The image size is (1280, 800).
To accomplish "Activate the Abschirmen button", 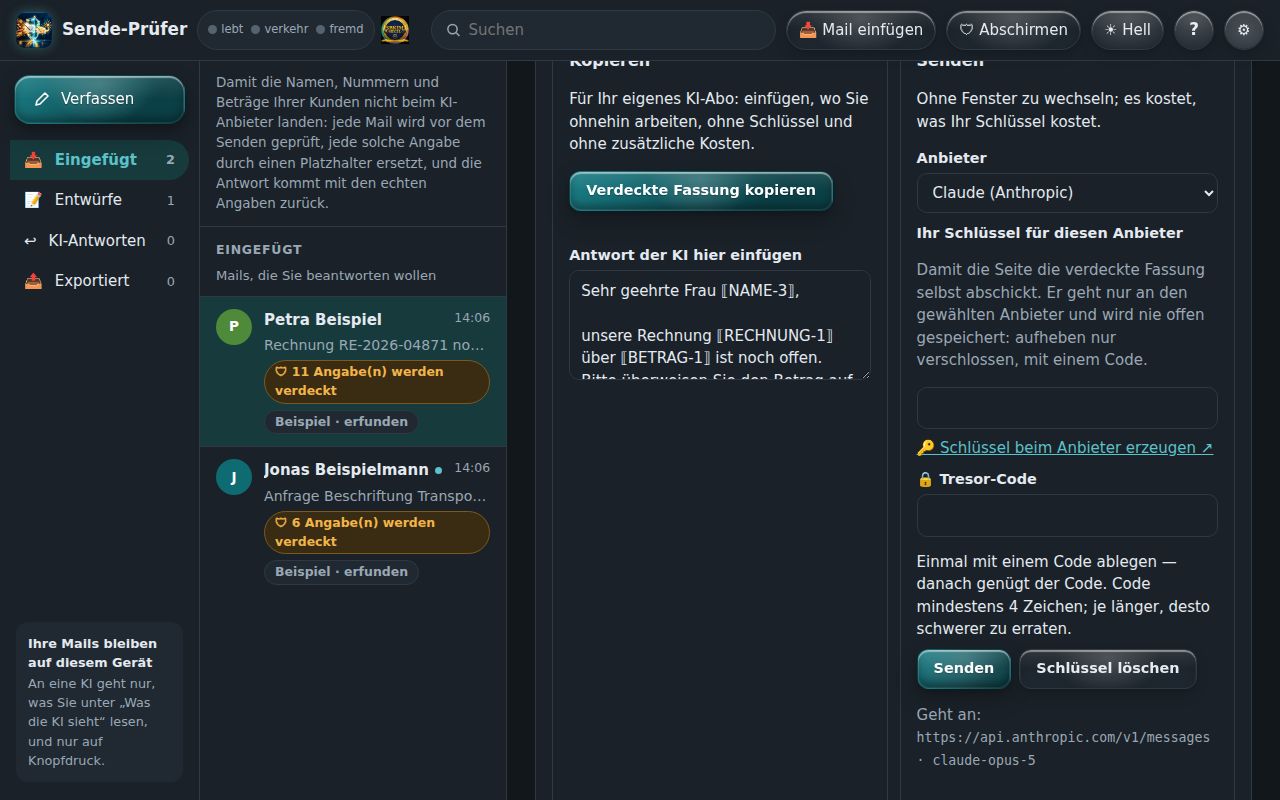I will coord(1013,30).
